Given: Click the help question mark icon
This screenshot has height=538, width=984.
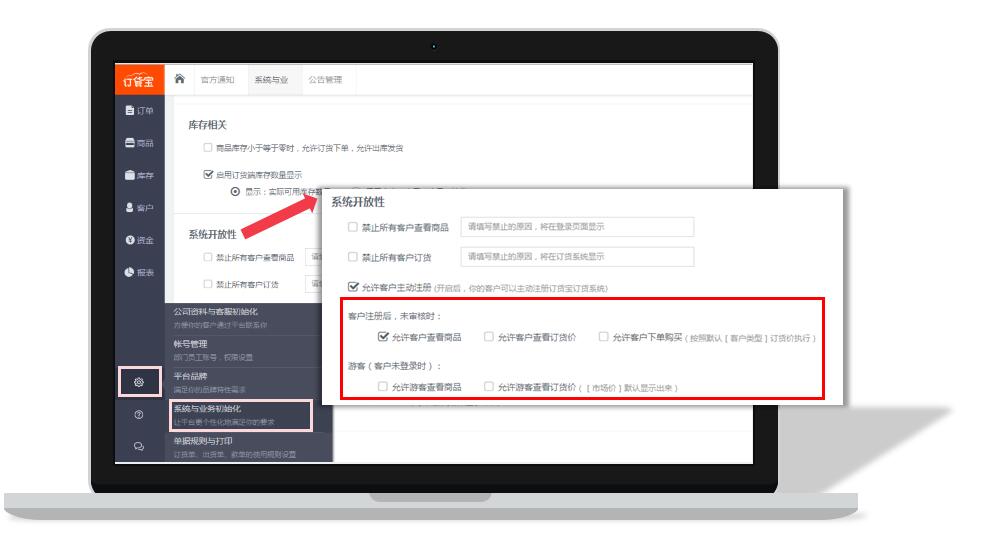Looking at the screenshot, I should point(139,414).
